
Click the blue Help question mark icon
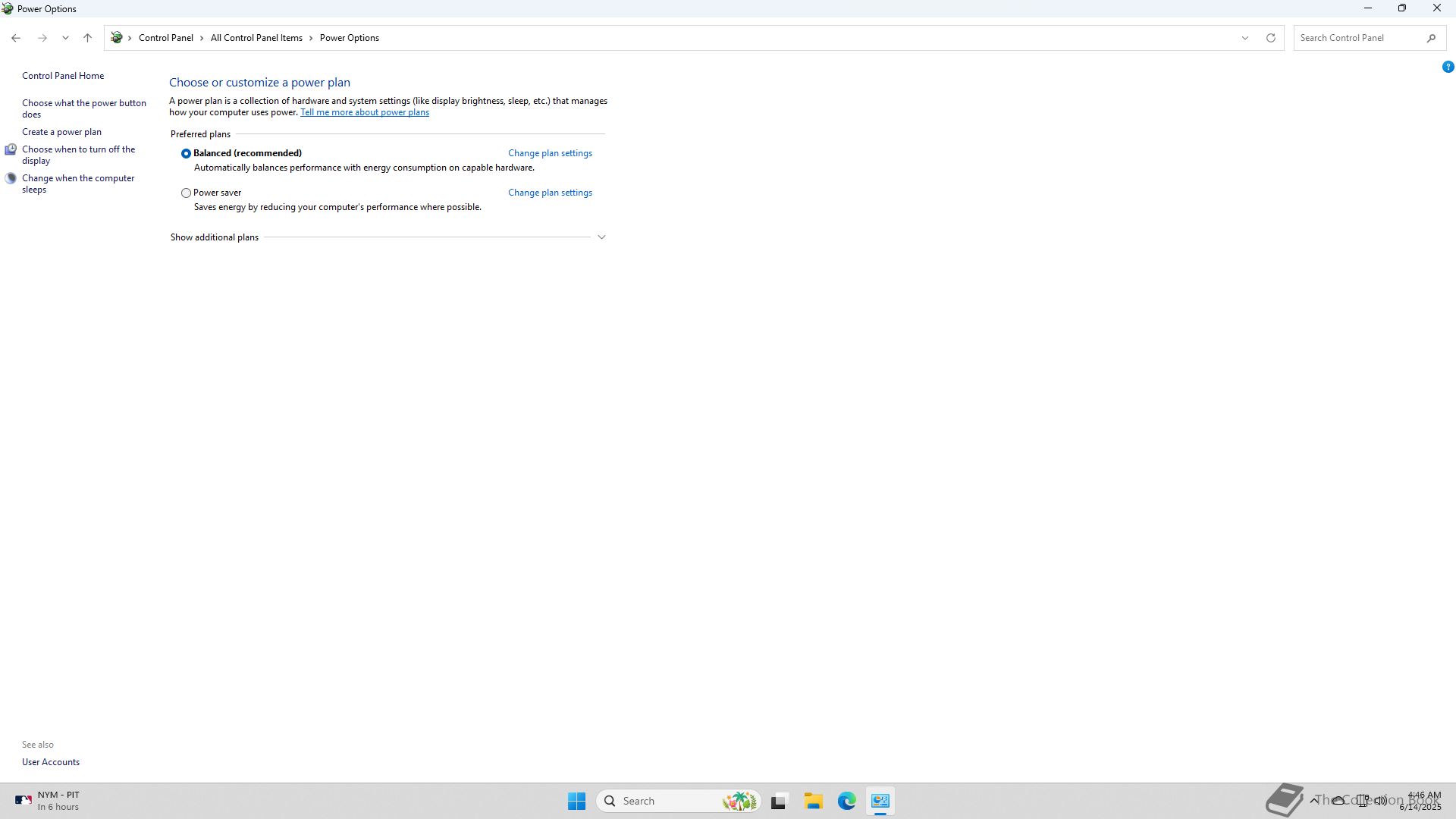point(1448,67)
